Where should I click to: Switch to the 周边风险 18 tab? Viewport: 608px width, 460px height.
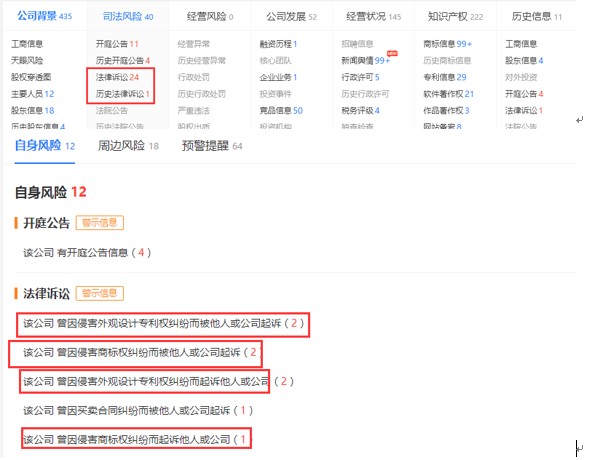pyautogui.click(x=128, y=145)
